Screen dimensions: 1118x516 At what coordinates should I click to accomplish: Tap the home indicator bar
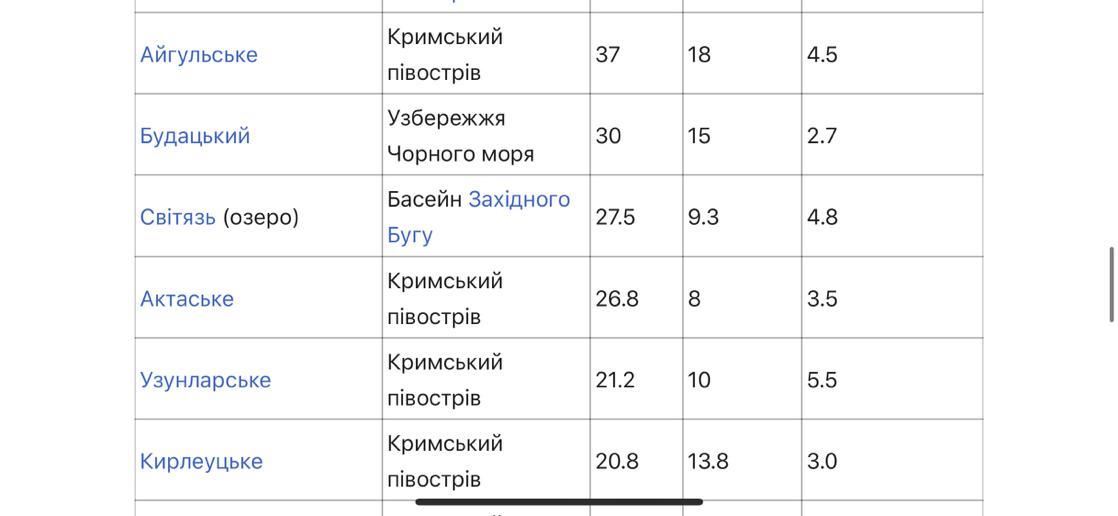(x=559, y=502)
